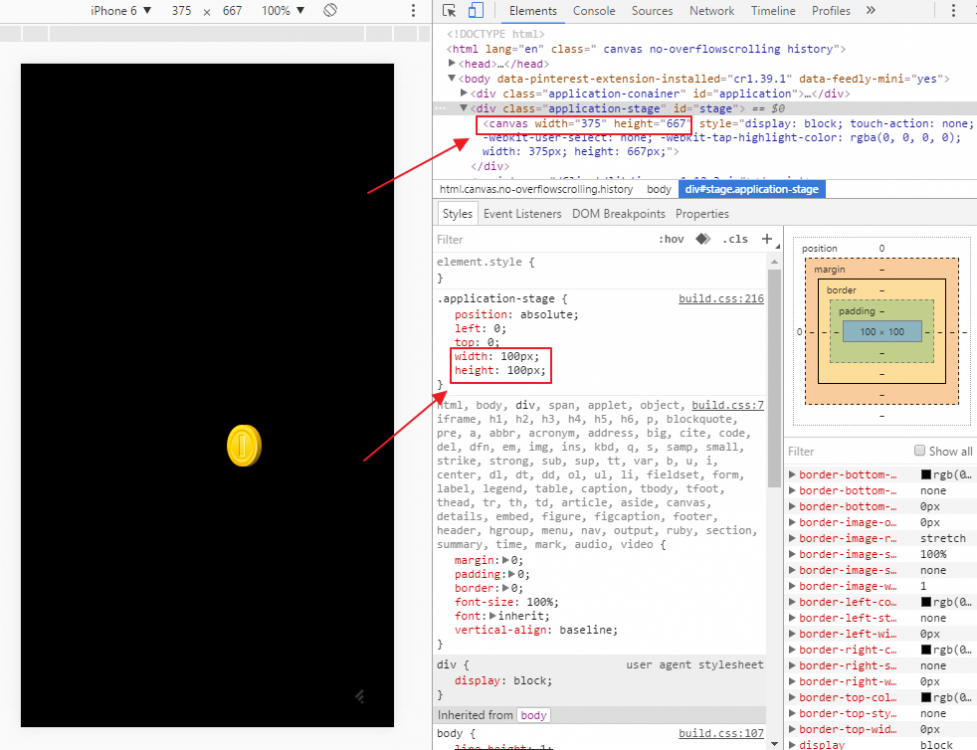Screen dimensions: 977x750
Task: Click the device width value 375
Action: 181,11
